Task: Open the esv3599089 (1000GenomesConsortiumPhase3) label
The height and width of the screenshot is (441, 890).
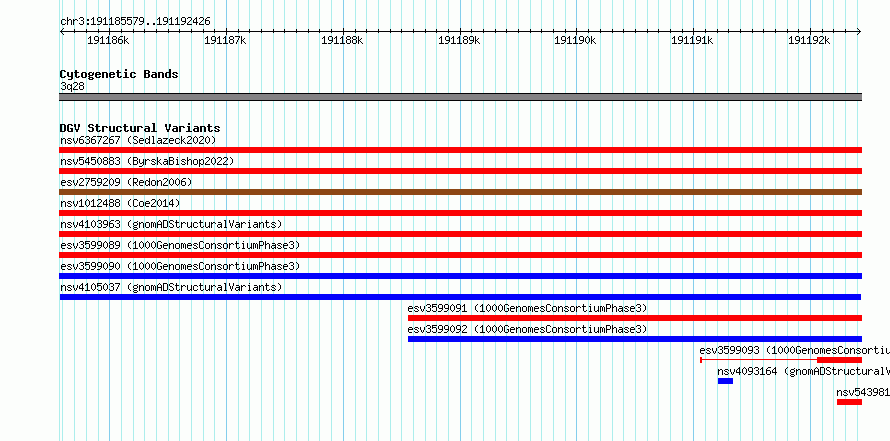Action: pos(180,245)
